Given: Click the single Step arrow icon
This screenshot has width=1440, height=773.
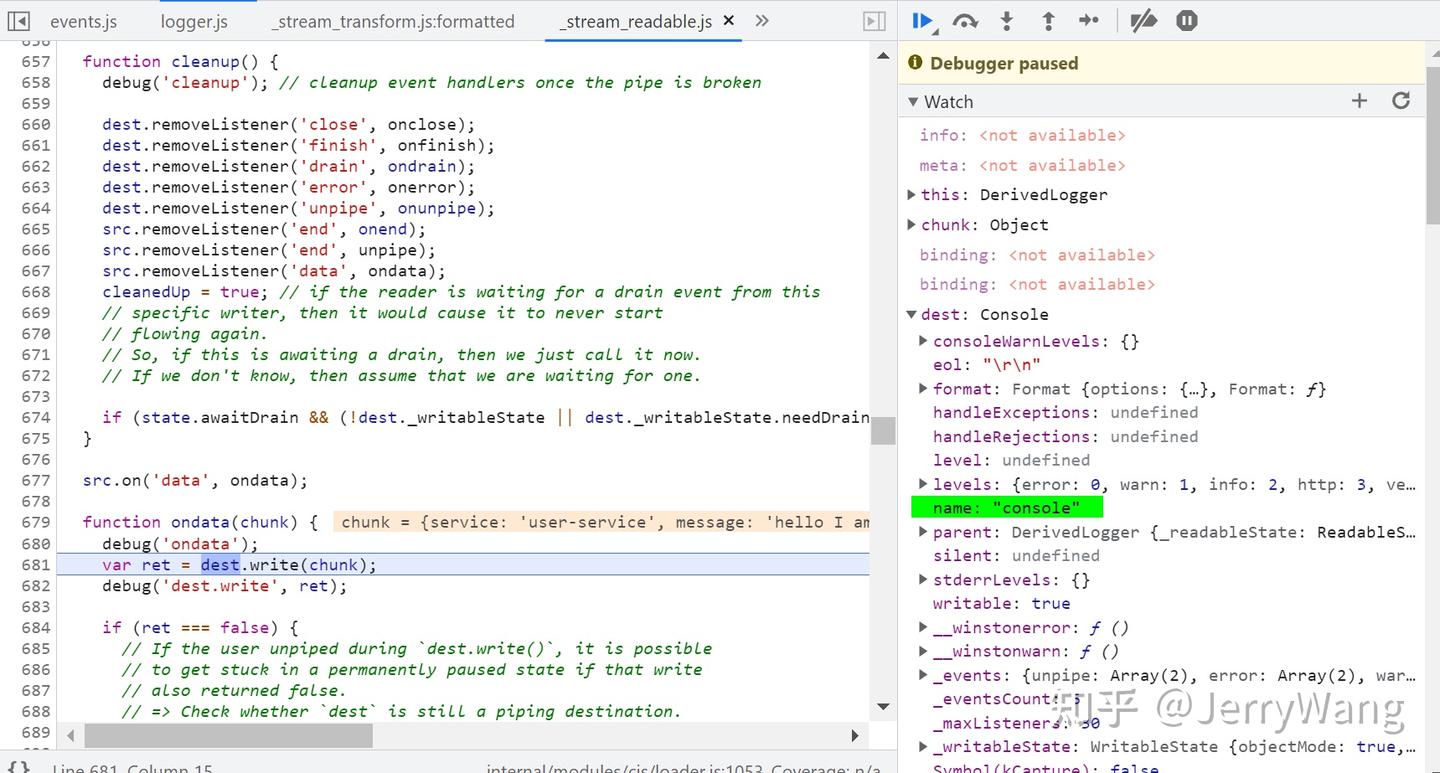Looking at the screenshot, I should click(1089, 21).
